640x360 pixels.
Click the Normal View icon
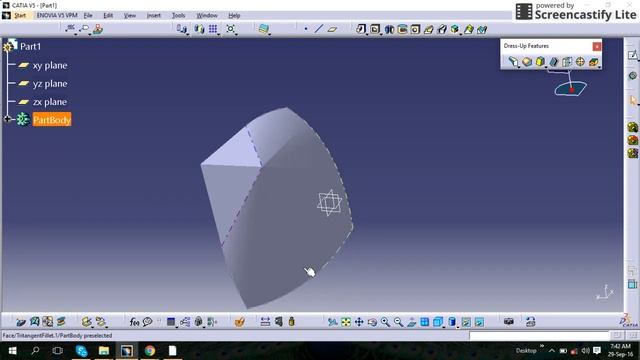click(x=411, y=322)
